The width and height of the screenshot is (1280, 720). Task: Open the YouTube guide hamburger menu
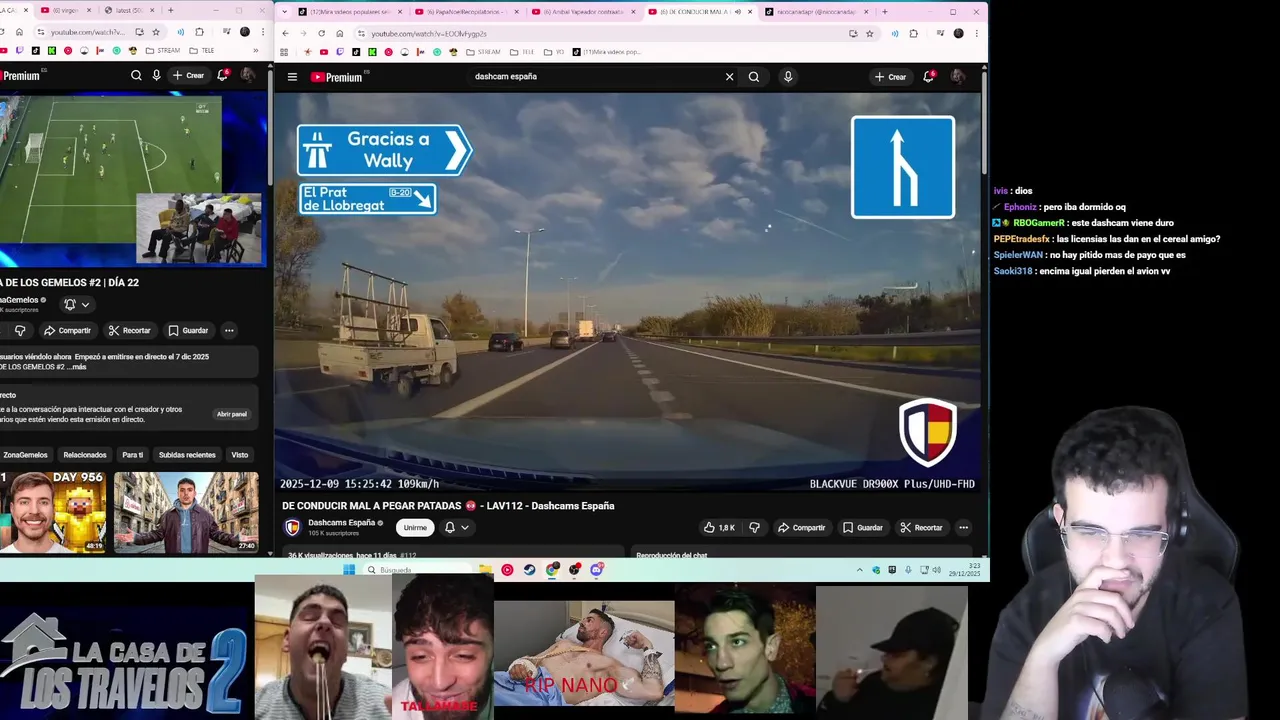point(292,77)
